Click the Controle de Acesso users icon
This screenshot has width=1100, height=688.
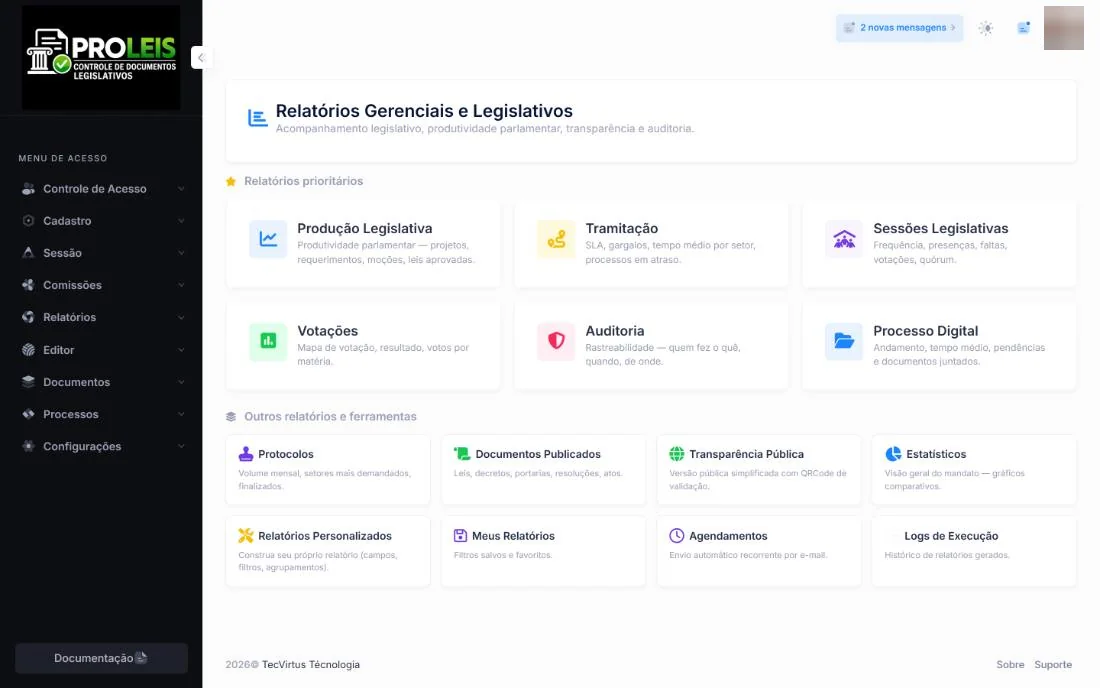[28, 189]
